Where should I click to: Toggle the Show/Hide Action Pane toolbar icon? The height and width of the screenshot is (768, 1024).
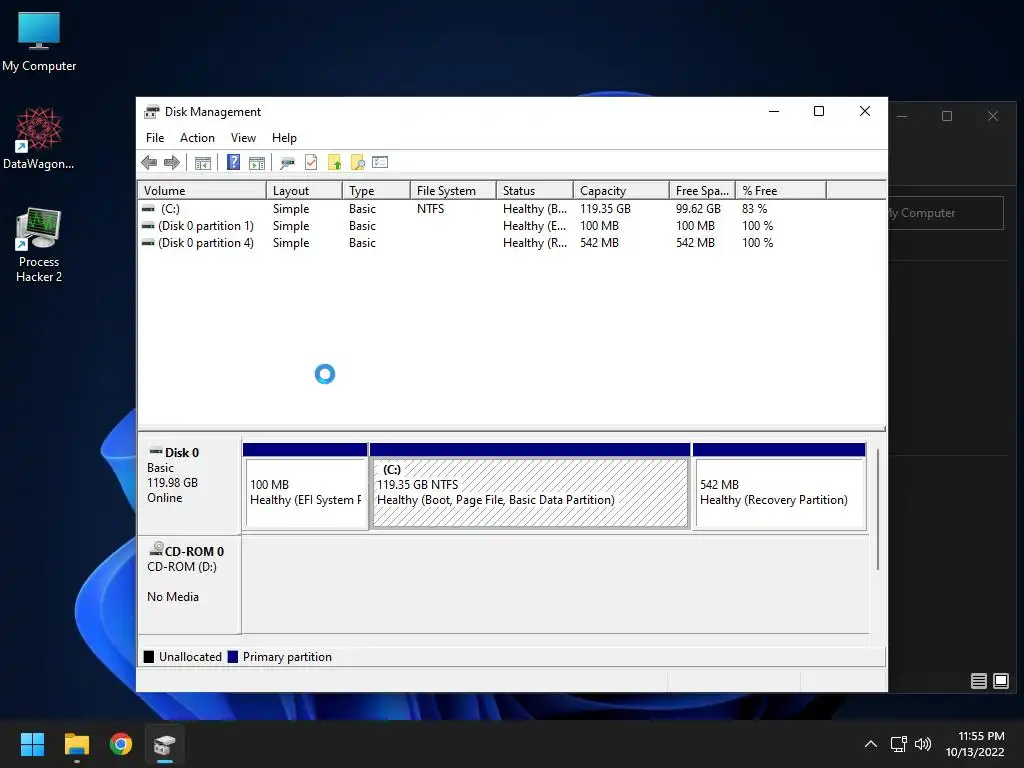[257, 163]
